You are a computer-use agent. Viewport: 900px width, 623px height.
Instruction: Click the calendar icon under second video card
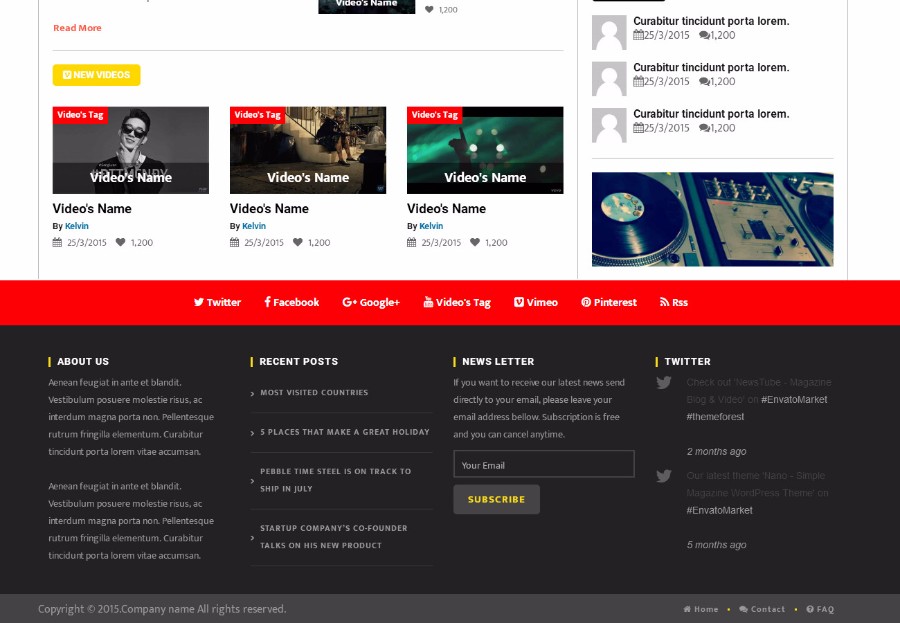tap(234, 242)
